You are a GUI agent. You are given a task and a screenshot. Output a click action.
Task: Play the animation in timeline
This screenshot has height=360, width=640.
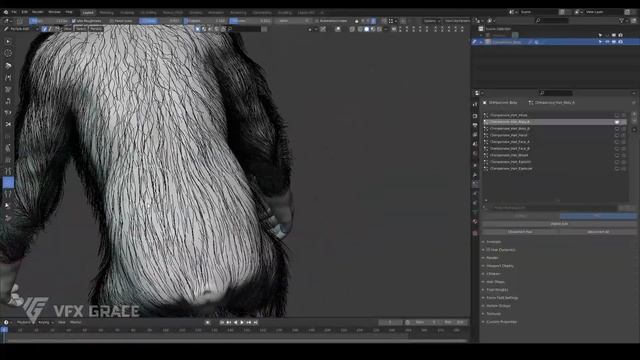click(242, 322)
